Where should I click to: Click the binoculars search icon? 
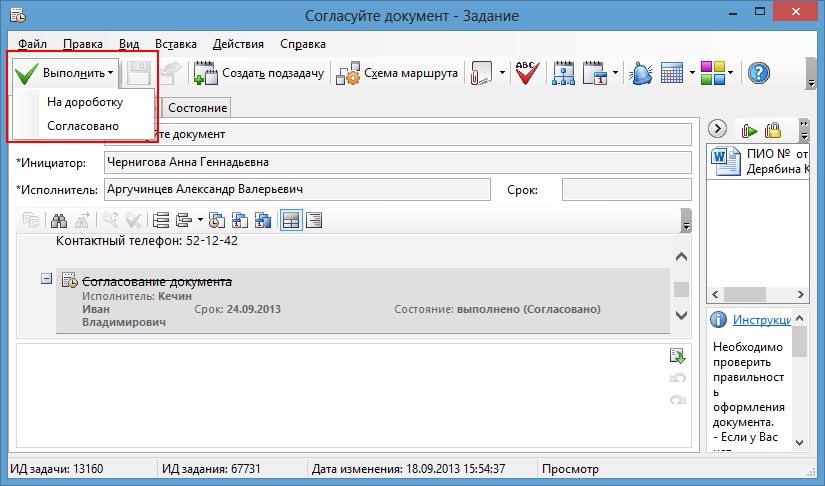pyautogui.click(x=59, y=220)
